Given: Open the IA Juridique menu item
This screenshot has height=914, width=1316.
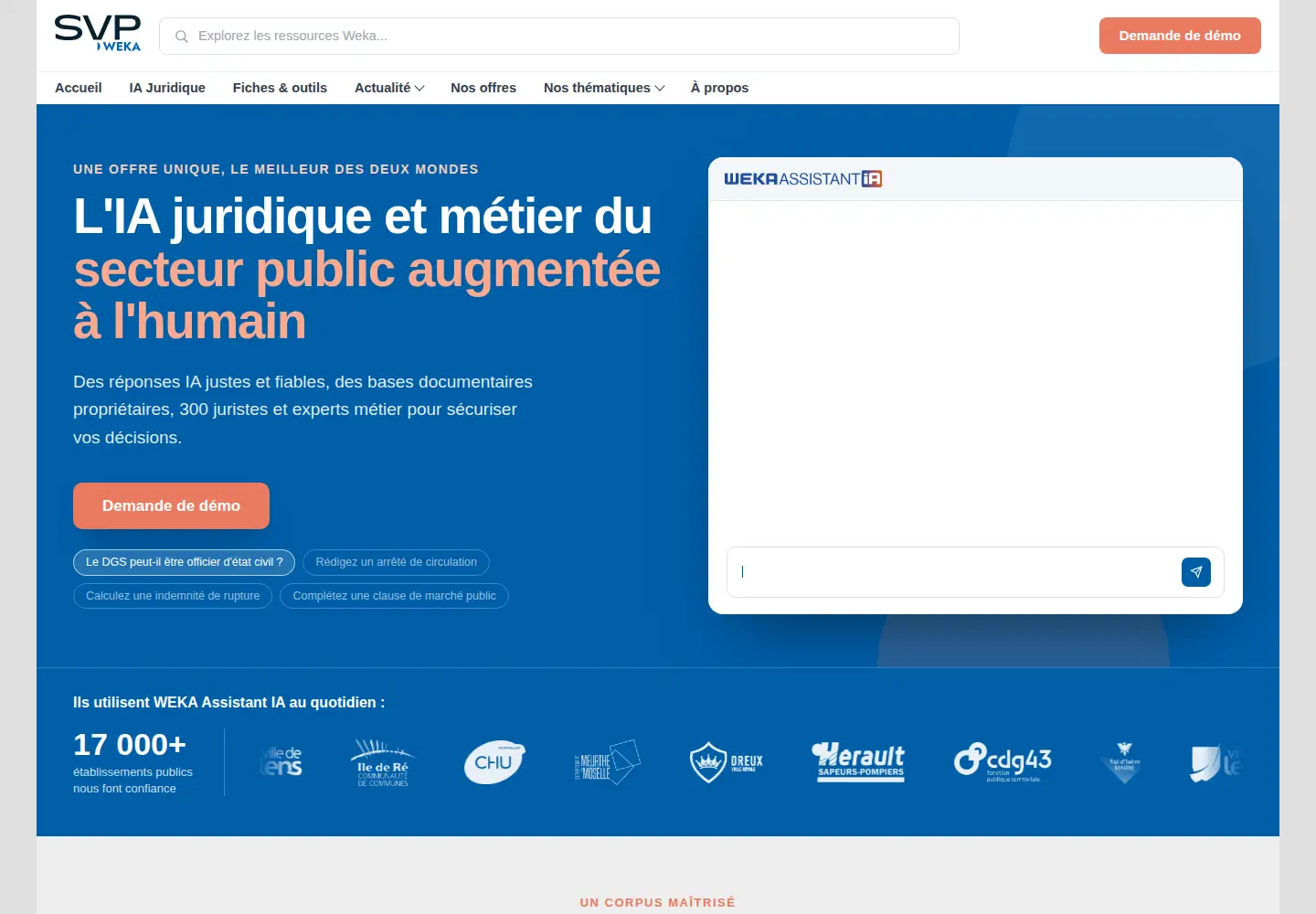Looking at the screenshot, I should [x=167, y=88].
